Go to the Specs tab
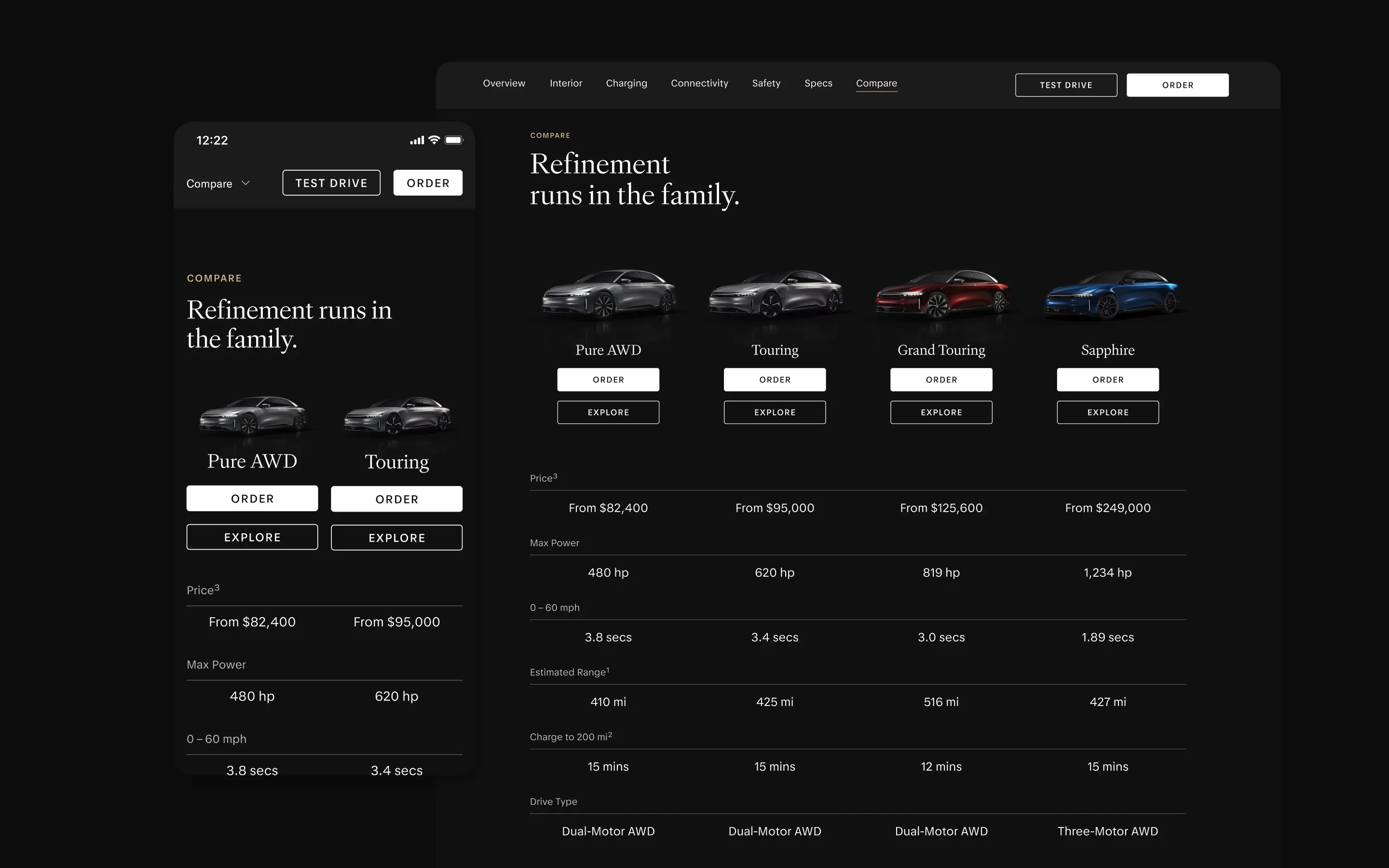This screenshot has width=1389, height=868. (x=818, y=83)
